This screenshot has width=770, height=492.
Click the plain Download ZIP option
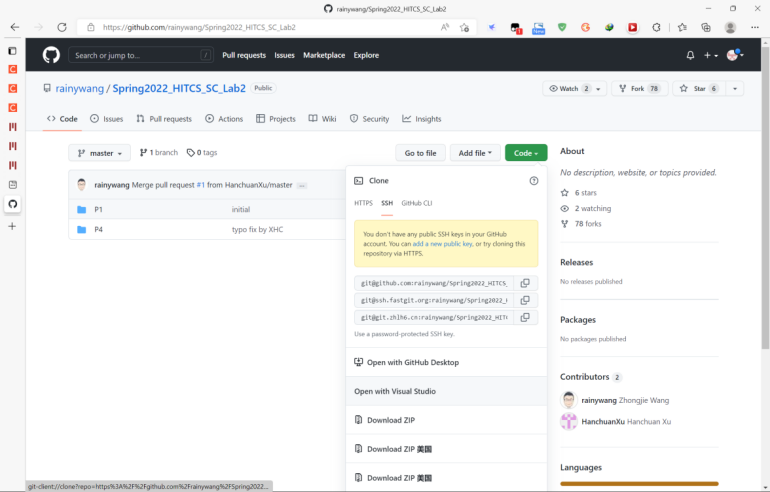tap(446, 420)
